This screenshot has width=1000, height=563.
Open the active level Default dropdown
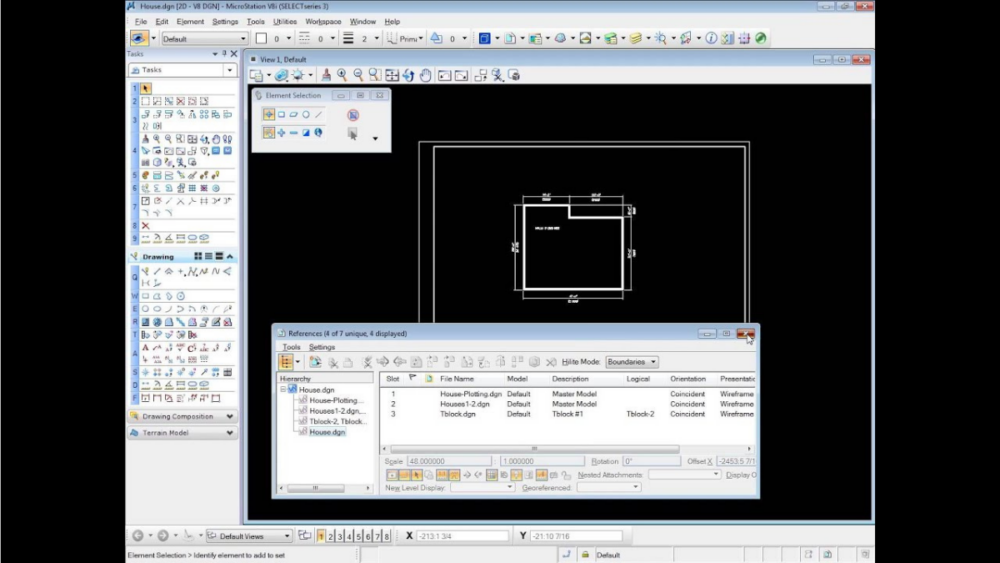coord(204,39)
